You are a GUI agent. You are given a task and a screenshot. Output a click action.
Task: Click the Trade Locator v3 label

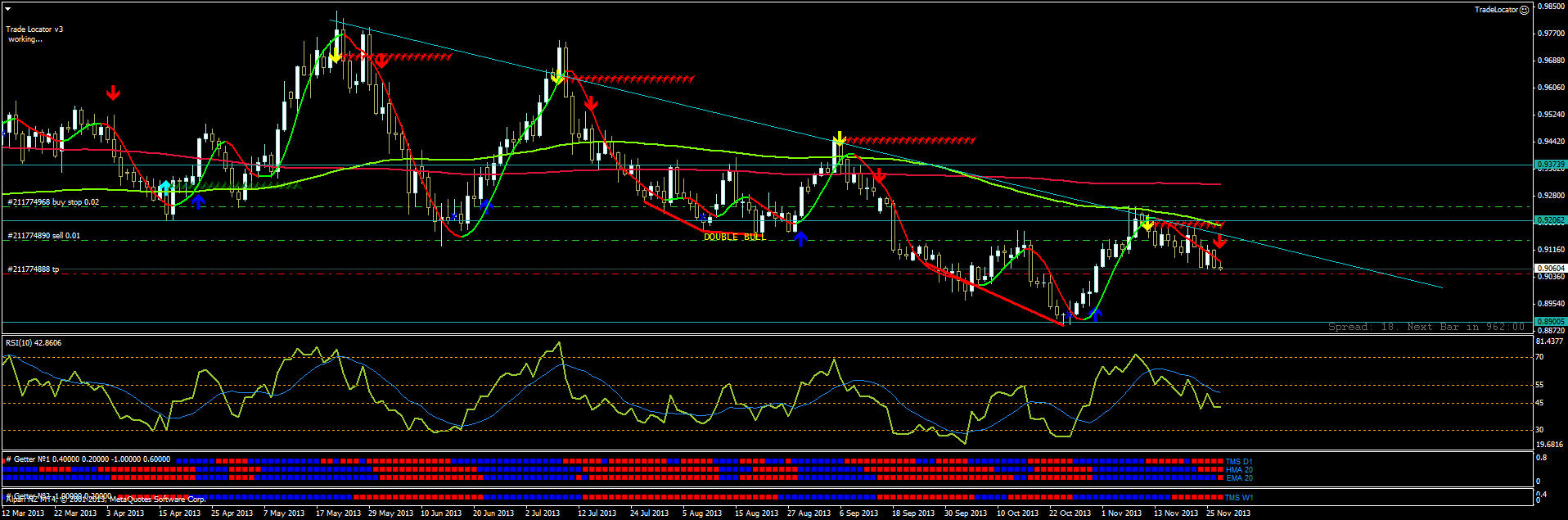34,29
